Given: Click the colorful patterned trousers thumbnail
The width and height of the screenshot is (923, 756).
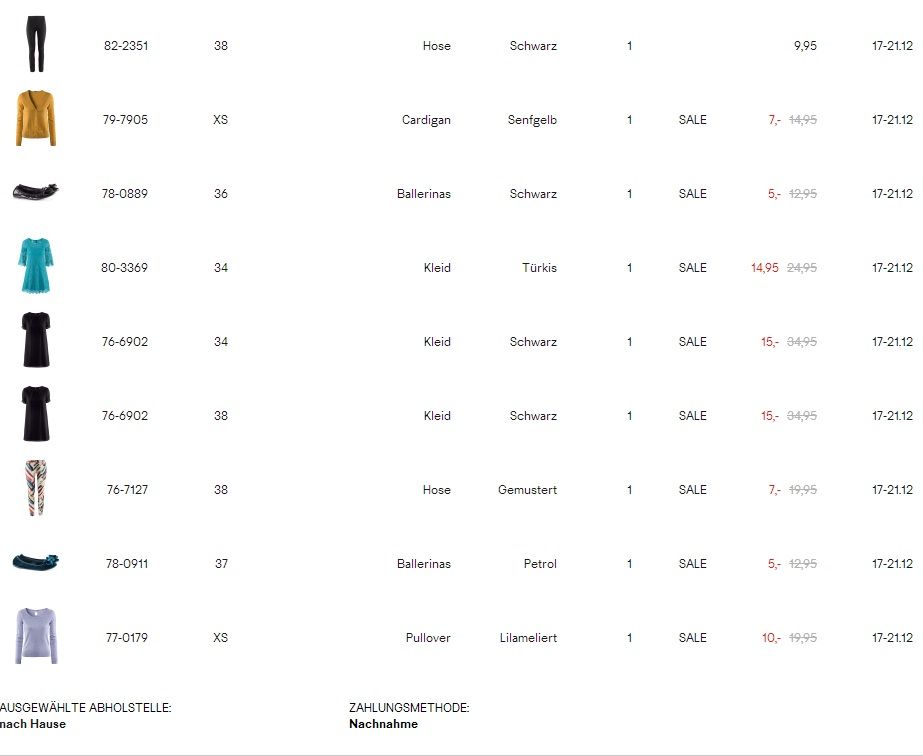Looking at the screenshot, I should 36,488.
